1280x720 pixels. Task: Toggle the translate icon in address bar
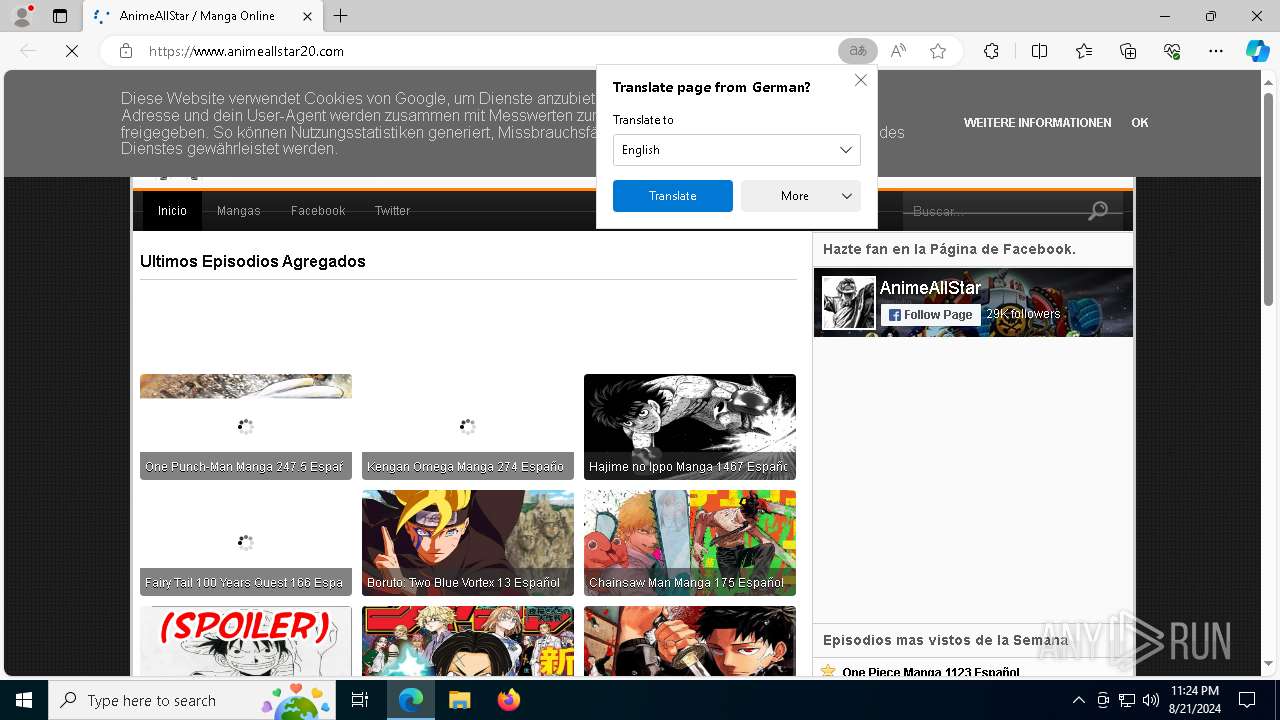pyautogui.click(x=857, y=51)
